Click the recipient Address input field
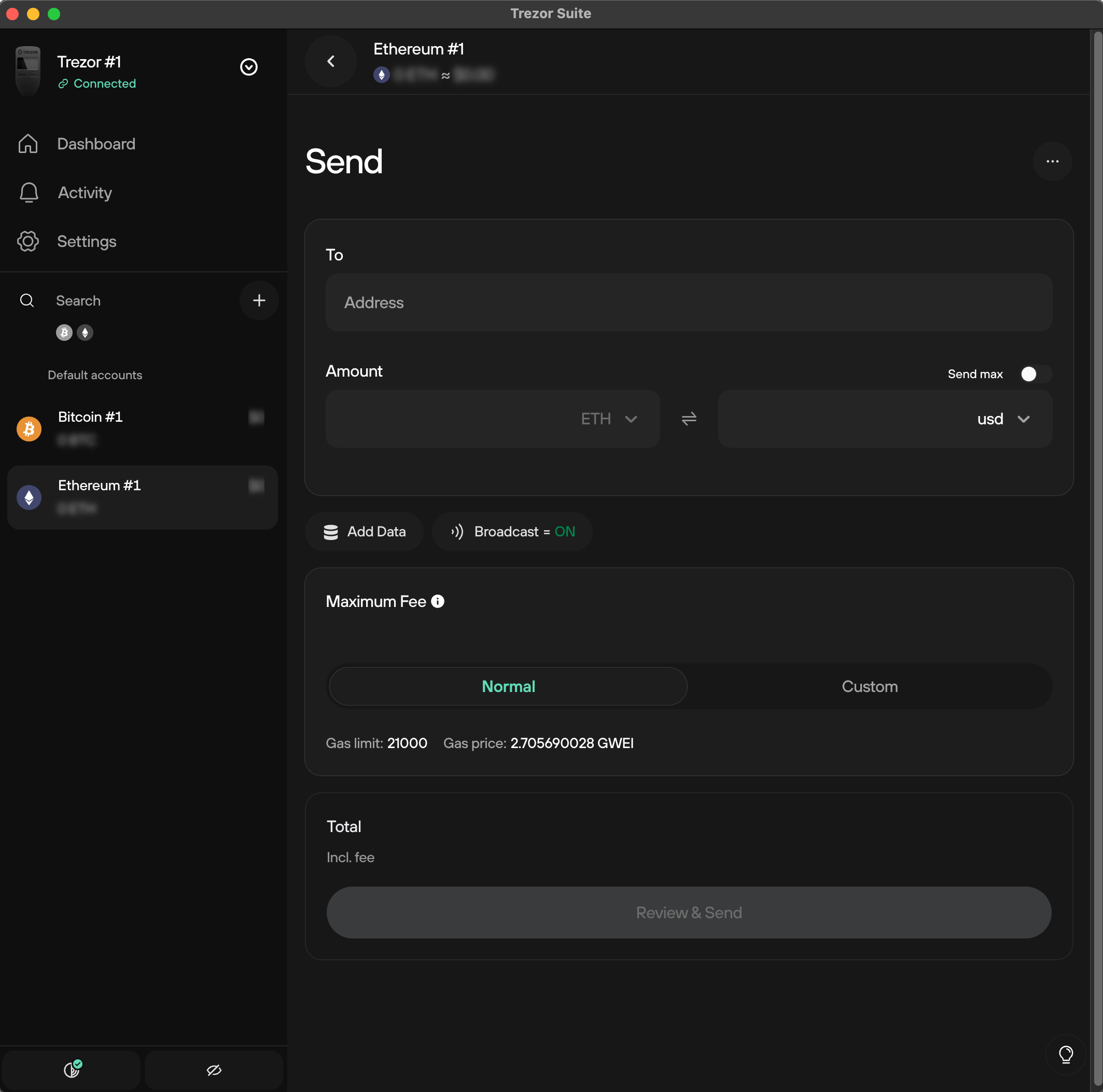Viewport: 1103px width, 1092px height. [x=689, y=302]
